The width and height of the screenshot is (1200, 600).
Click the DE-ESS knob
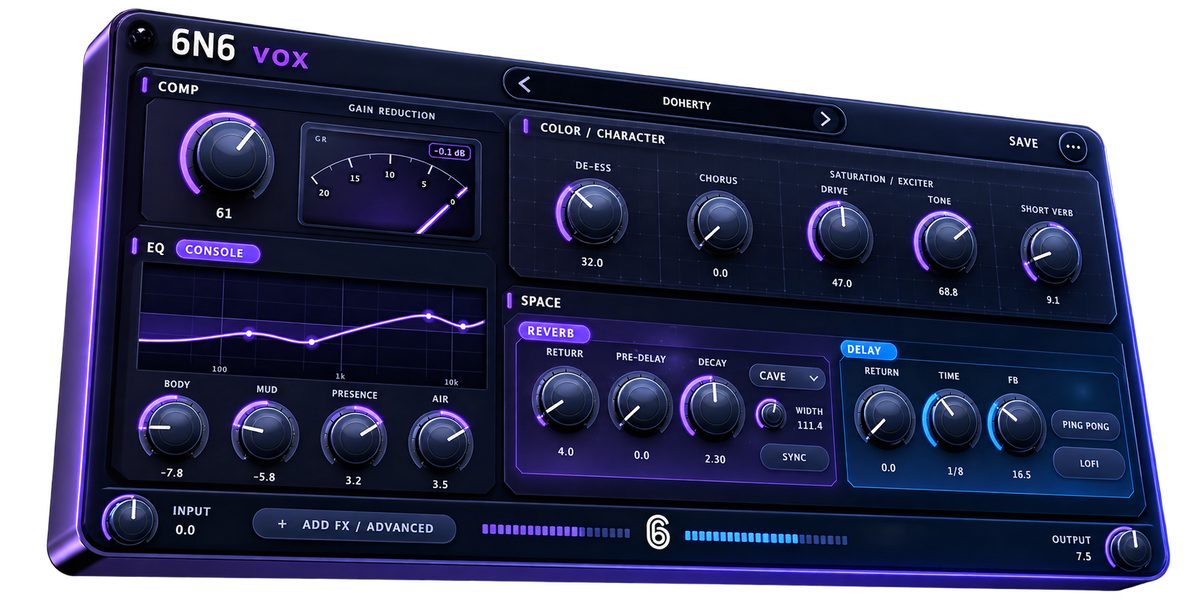tap(591, 212)
